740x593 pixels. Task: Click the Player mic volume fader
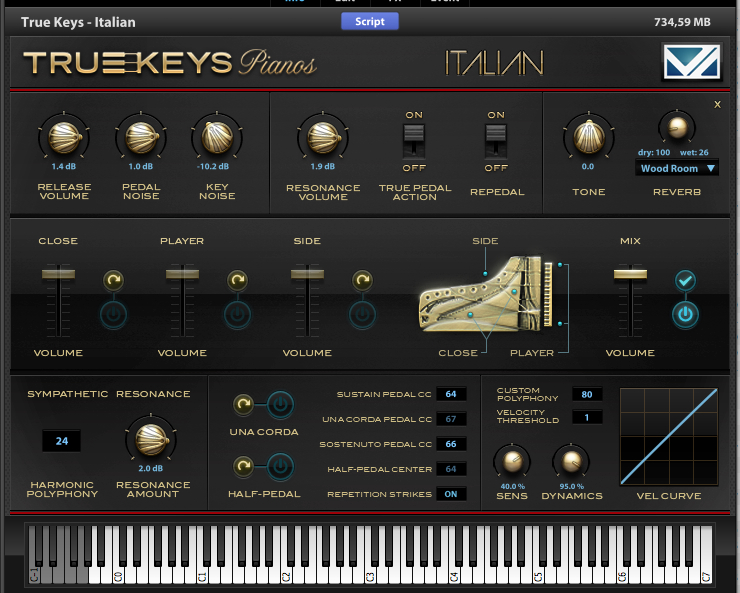[182, 274]
